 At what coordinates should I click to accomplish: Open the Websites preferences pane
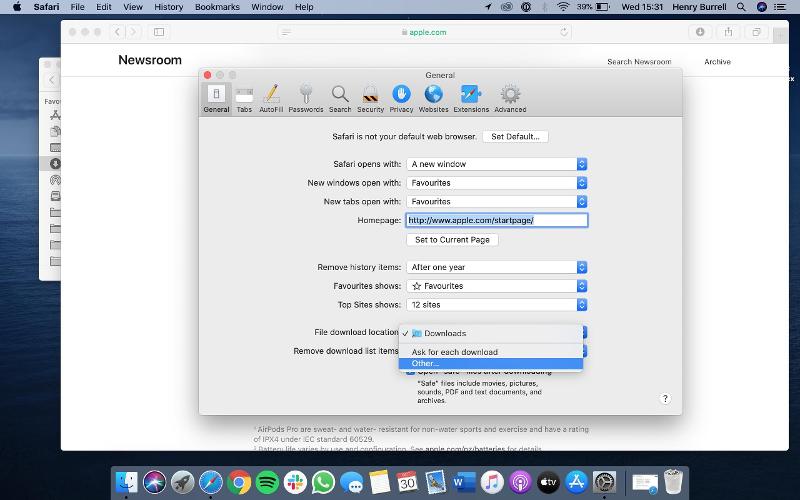(433, 97)
